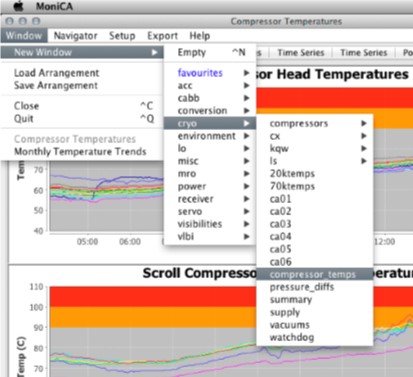413x377 pixels.
Task: Choose Save Arrangement
Action: point(56,85)
